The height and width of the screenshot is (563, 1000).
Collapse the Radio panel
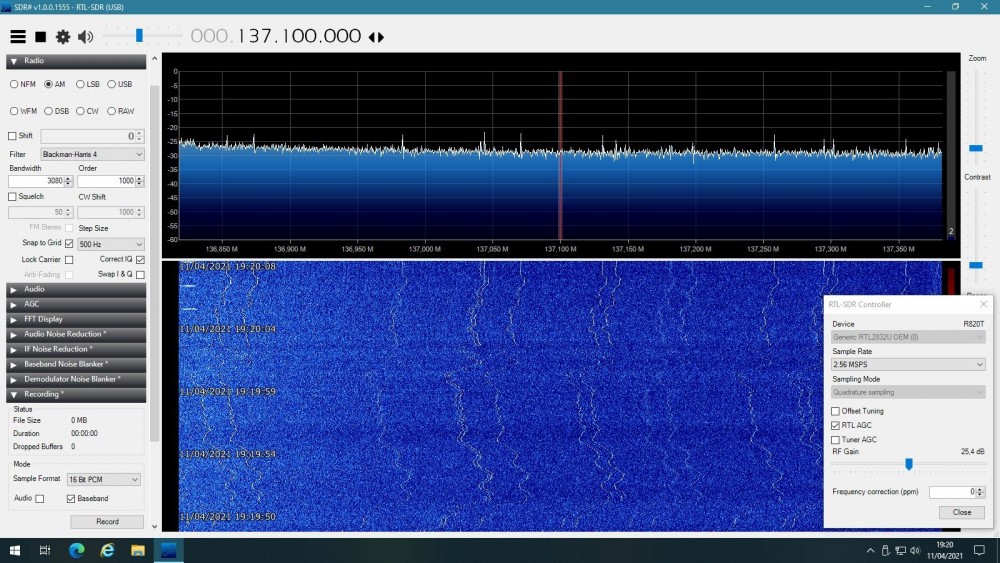[76, 61]
